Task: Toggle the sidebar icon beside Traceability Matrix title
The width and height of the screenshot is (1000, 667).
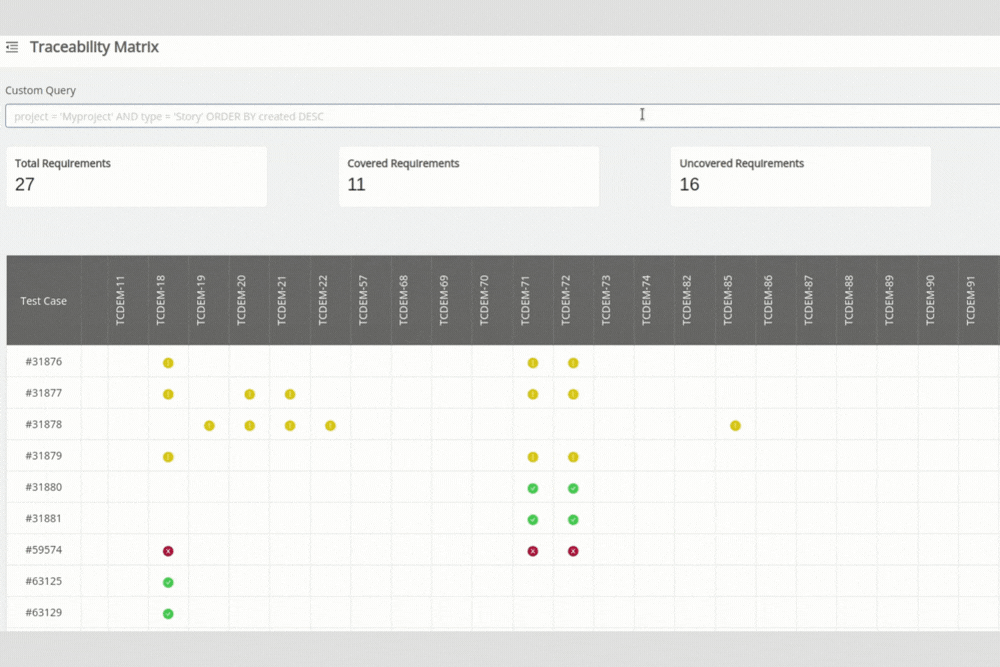Action: pos(12,46)
